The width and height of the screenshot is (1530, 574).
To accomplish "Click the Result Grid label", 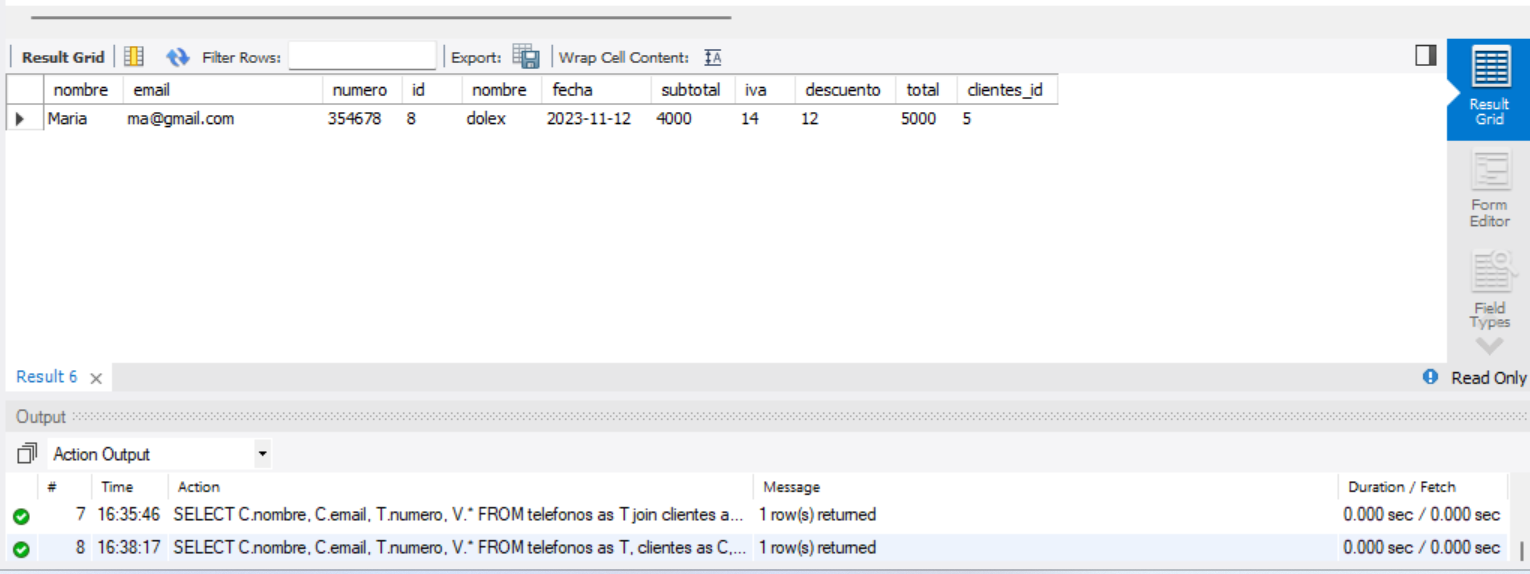I will pos(63,57).
